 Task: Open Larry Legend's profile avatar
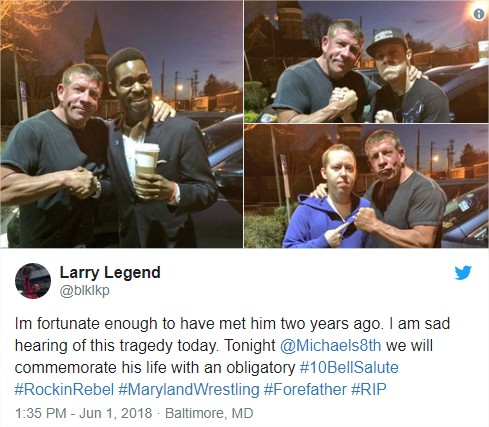pos(33,281)
